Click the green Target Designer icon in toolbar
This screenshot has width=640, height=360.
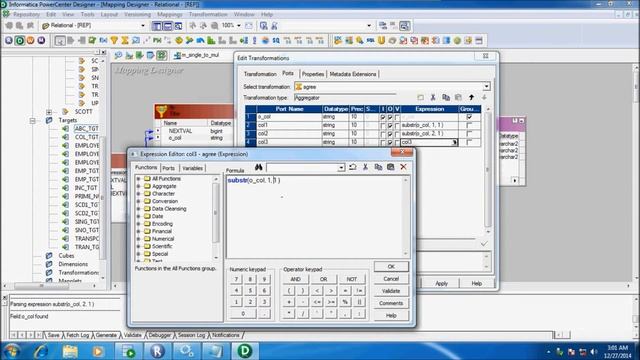point(20,40)
